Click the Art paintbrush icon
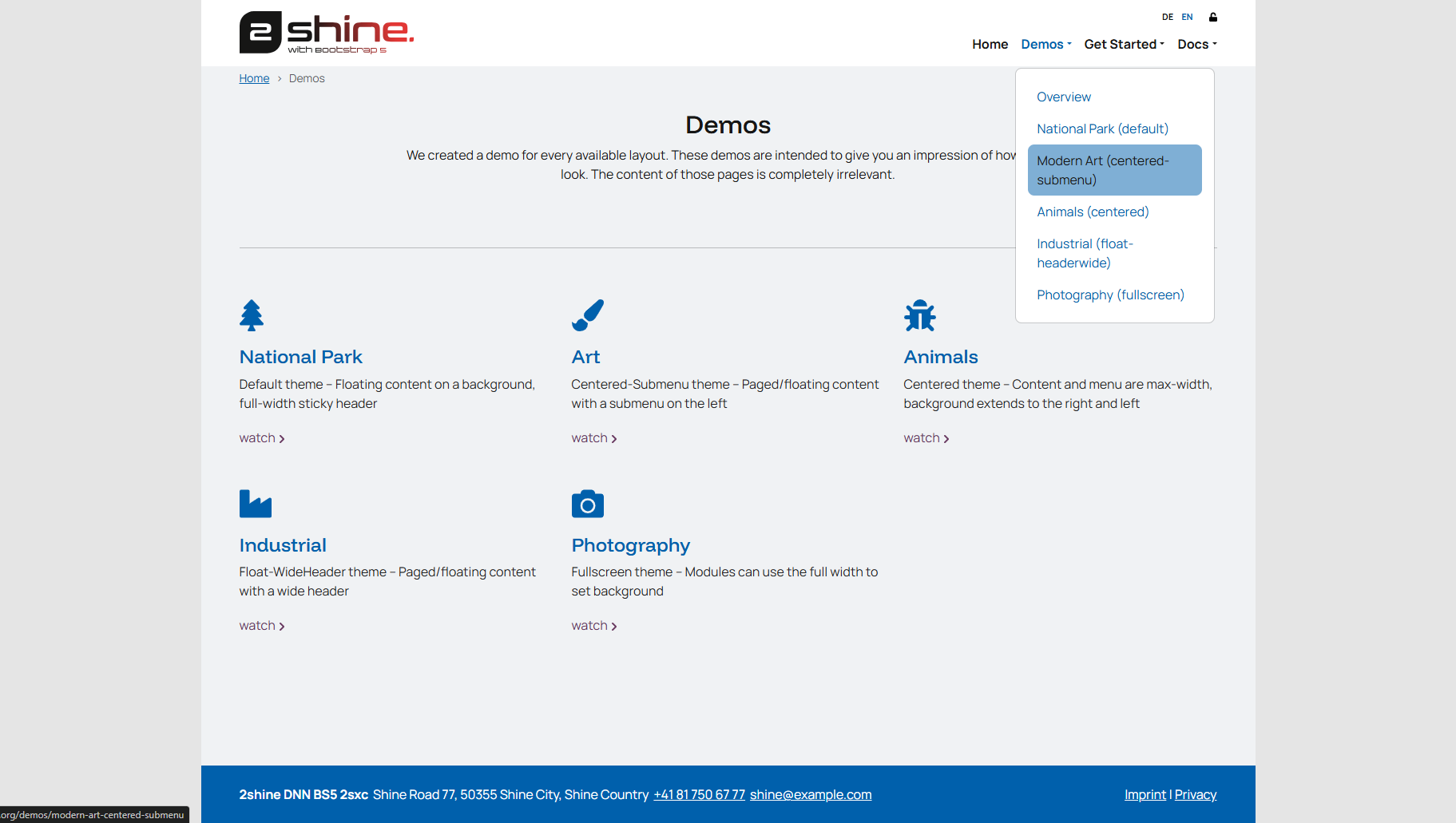 pos(588,315)
